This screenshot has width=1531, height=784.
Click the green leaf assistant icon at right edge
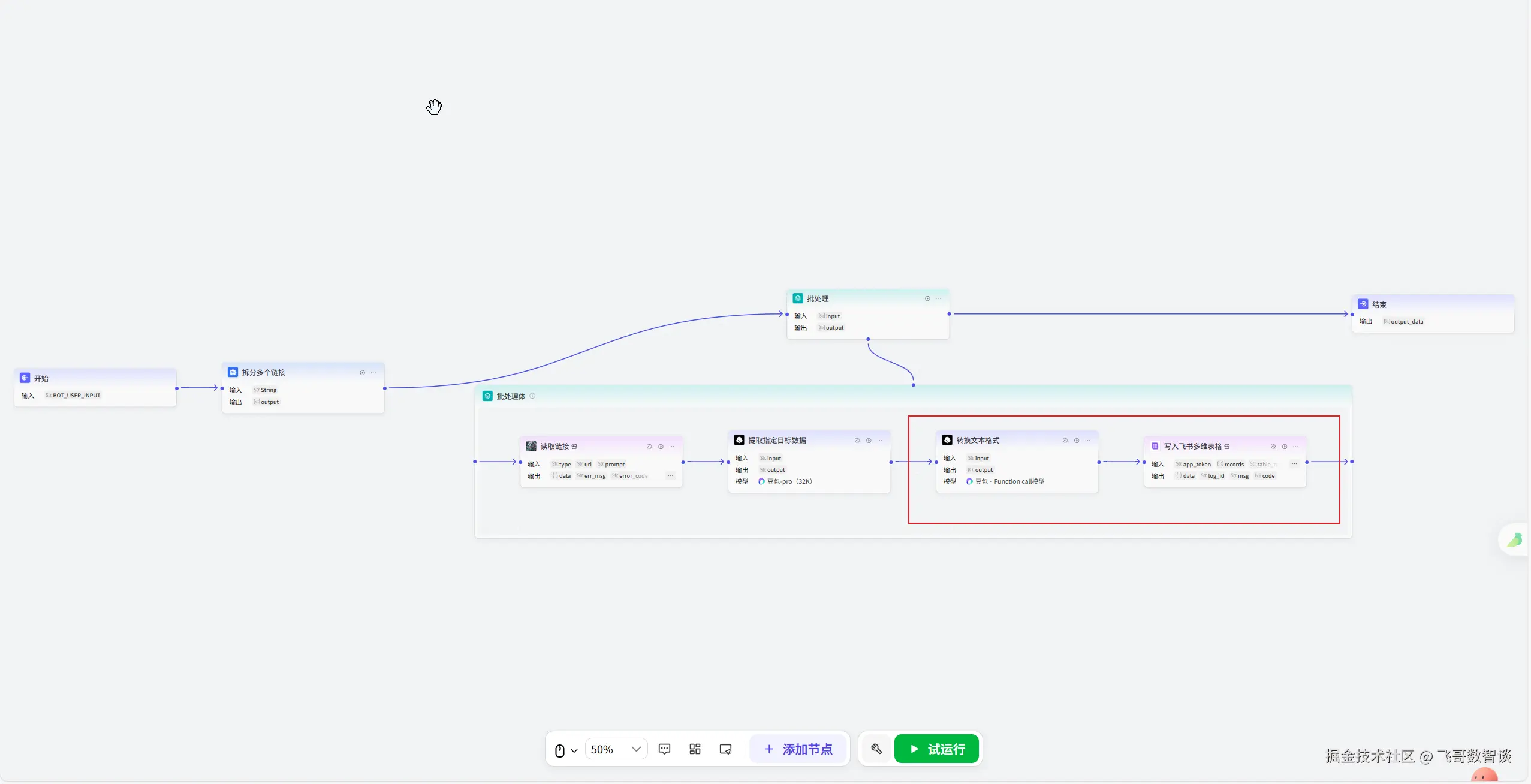(1515, 540)
